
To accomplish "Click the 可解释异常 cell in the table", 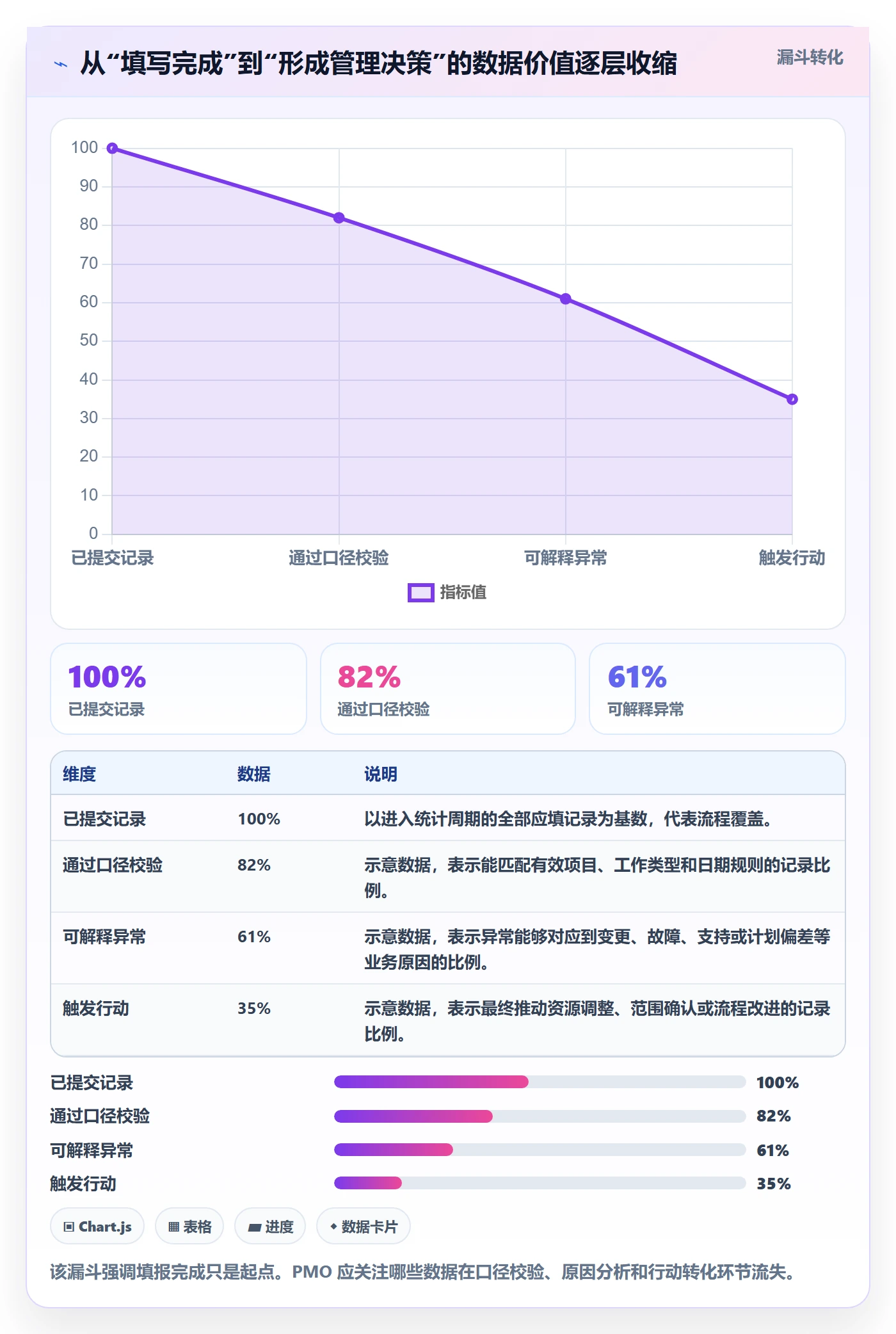I will [x=104, y=936].
